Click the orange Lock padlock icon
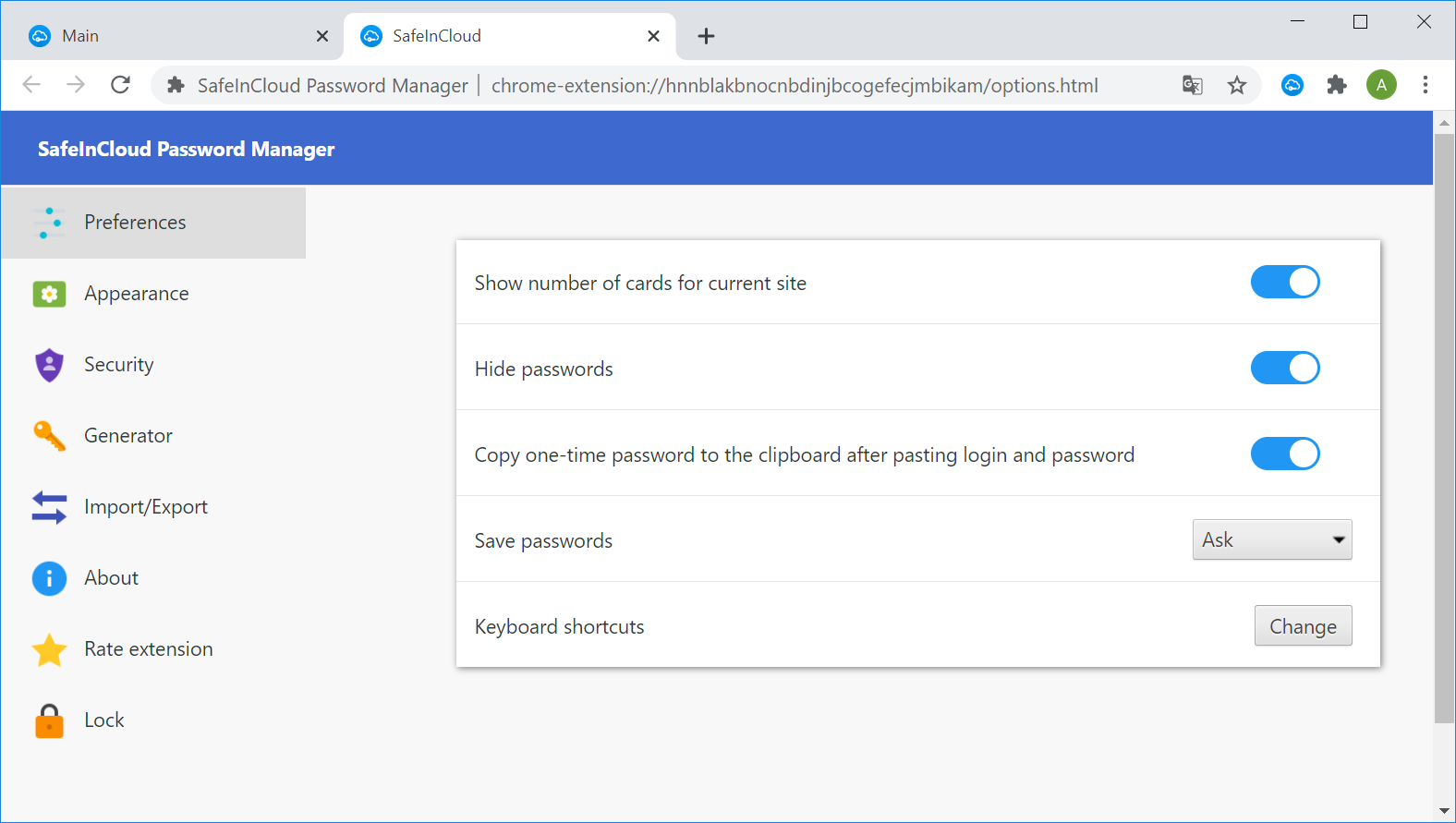The height and width of the screenshot is (823, 1456). click(49, 720)
